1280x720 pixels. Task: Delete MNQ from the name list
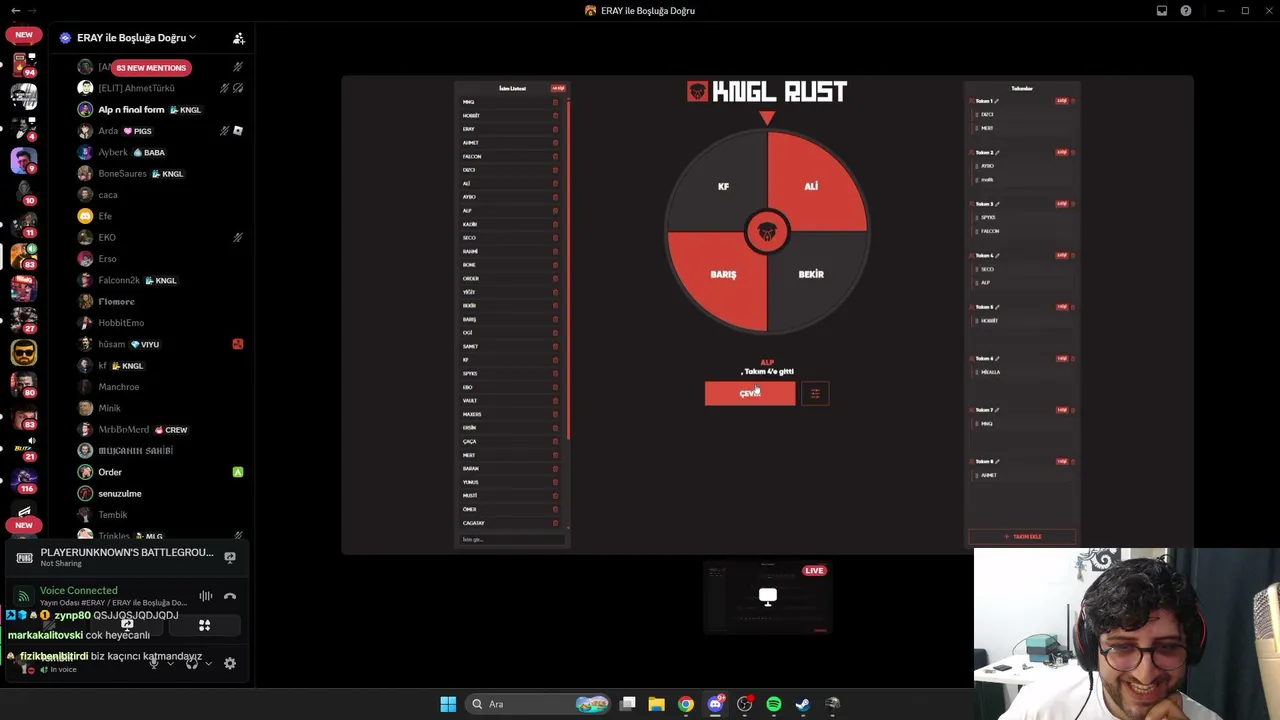[556, 102]
